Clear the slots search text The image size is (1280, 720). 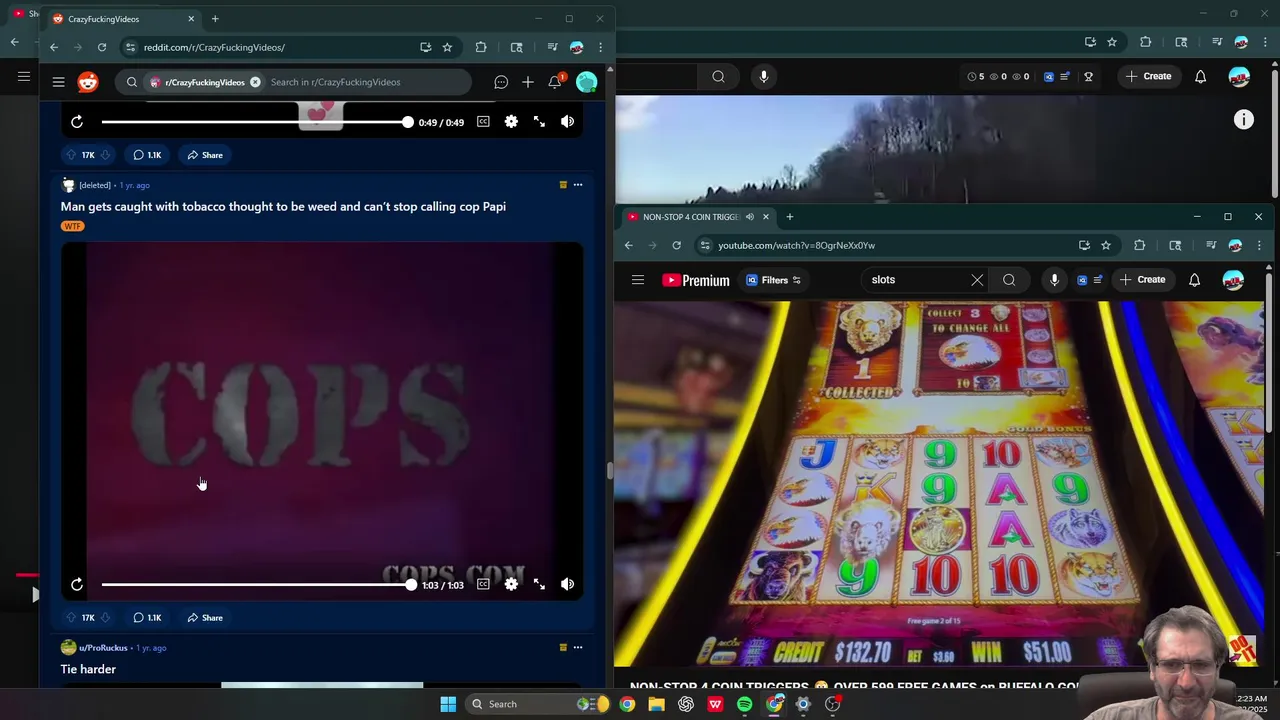pyautogui.click(x=977, y=280)
